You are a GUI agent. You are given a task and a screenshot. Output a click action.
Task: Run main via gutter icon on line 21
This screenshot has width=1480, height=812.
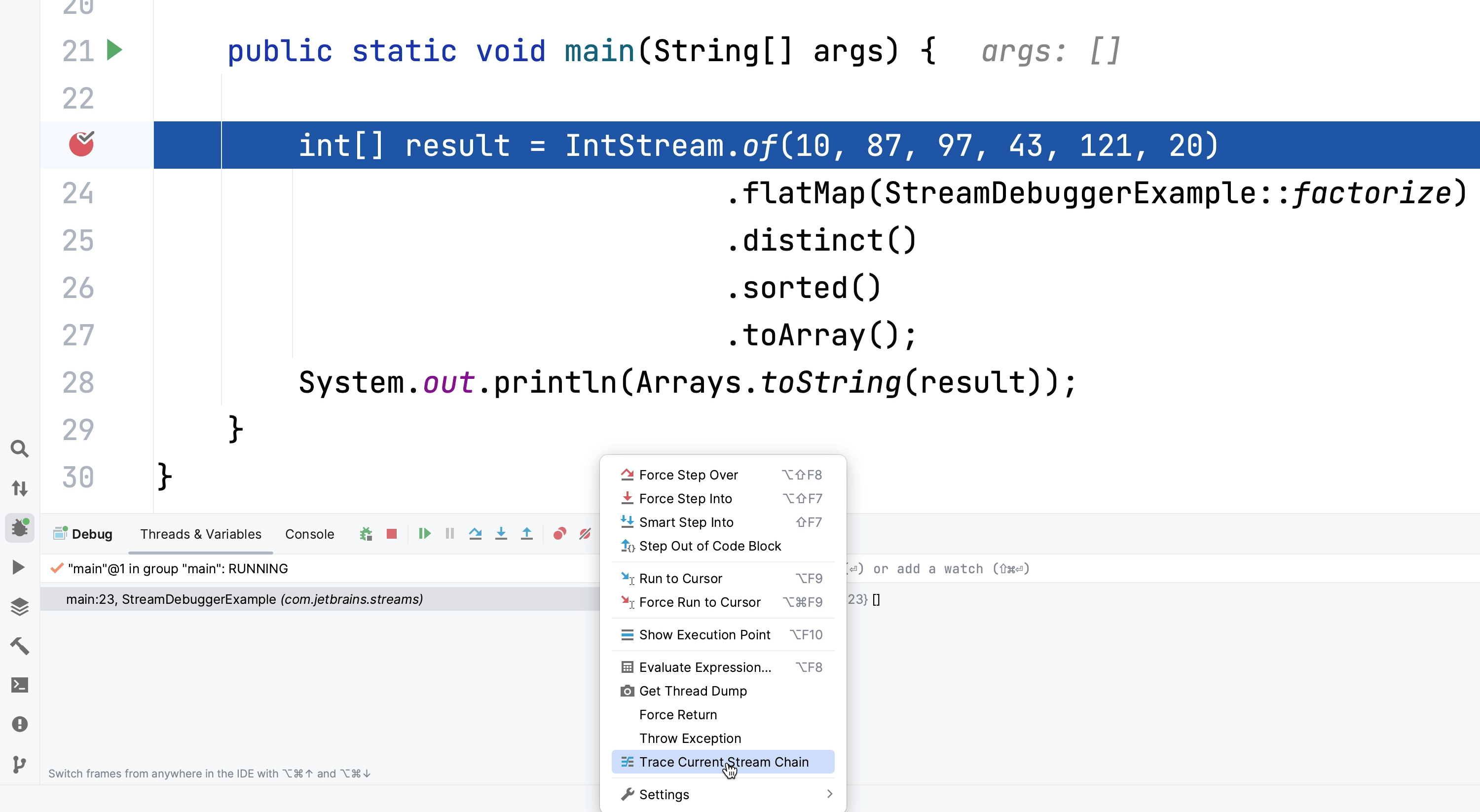pos(115,51)
